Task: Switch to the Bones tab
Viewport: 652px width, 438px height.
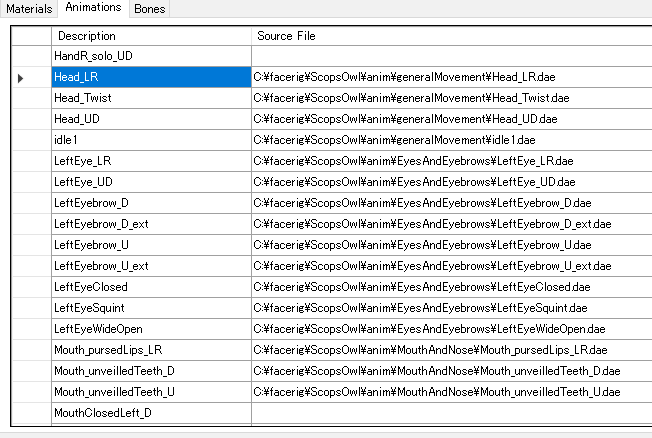Action: [150, 9]
